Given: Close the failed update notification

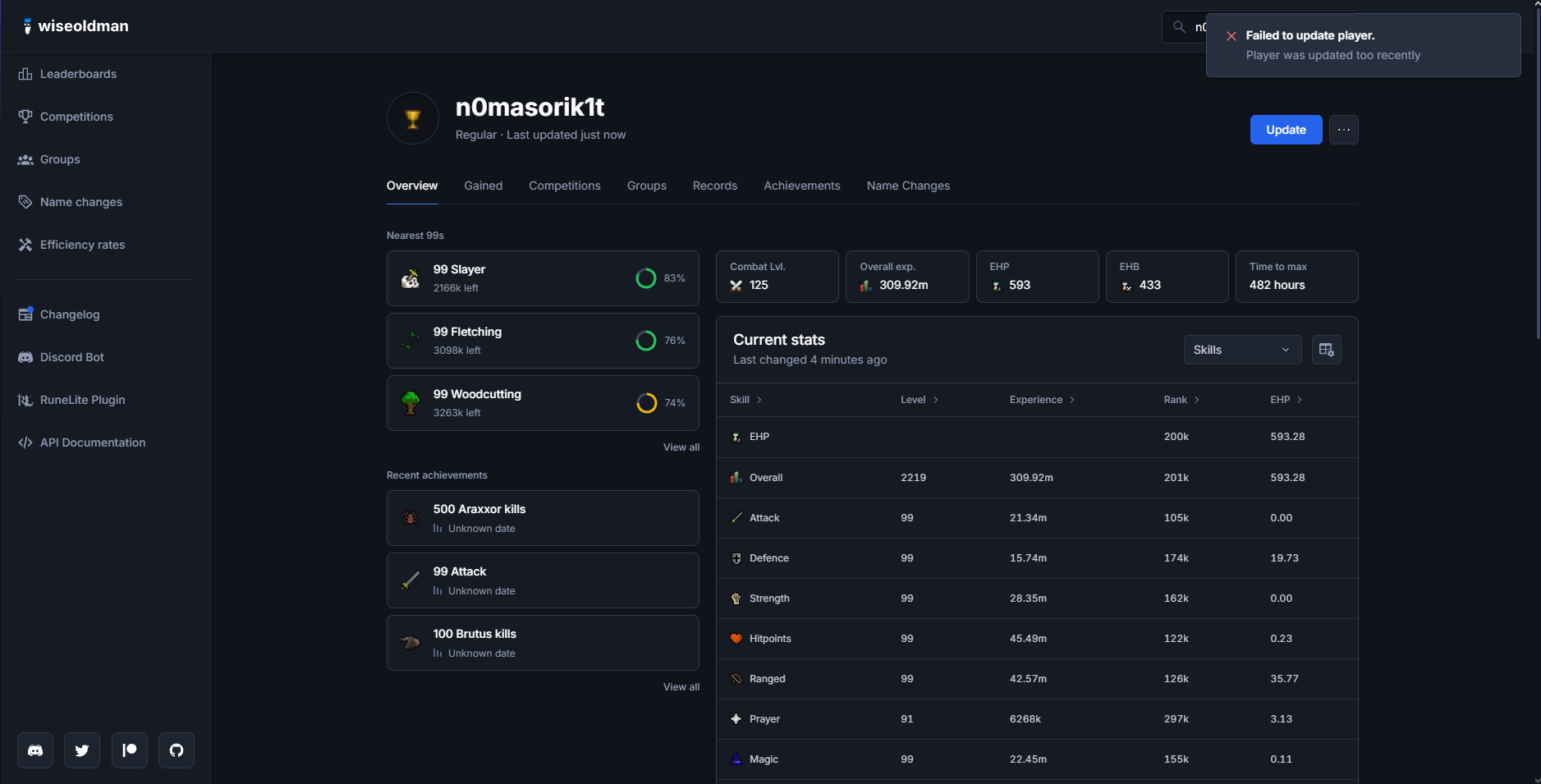Looking at the screenshot, I should point(1231,36).
